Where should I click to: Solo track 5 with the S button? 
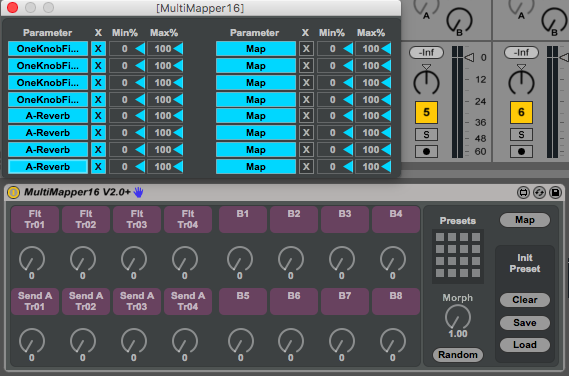point(426,135)
